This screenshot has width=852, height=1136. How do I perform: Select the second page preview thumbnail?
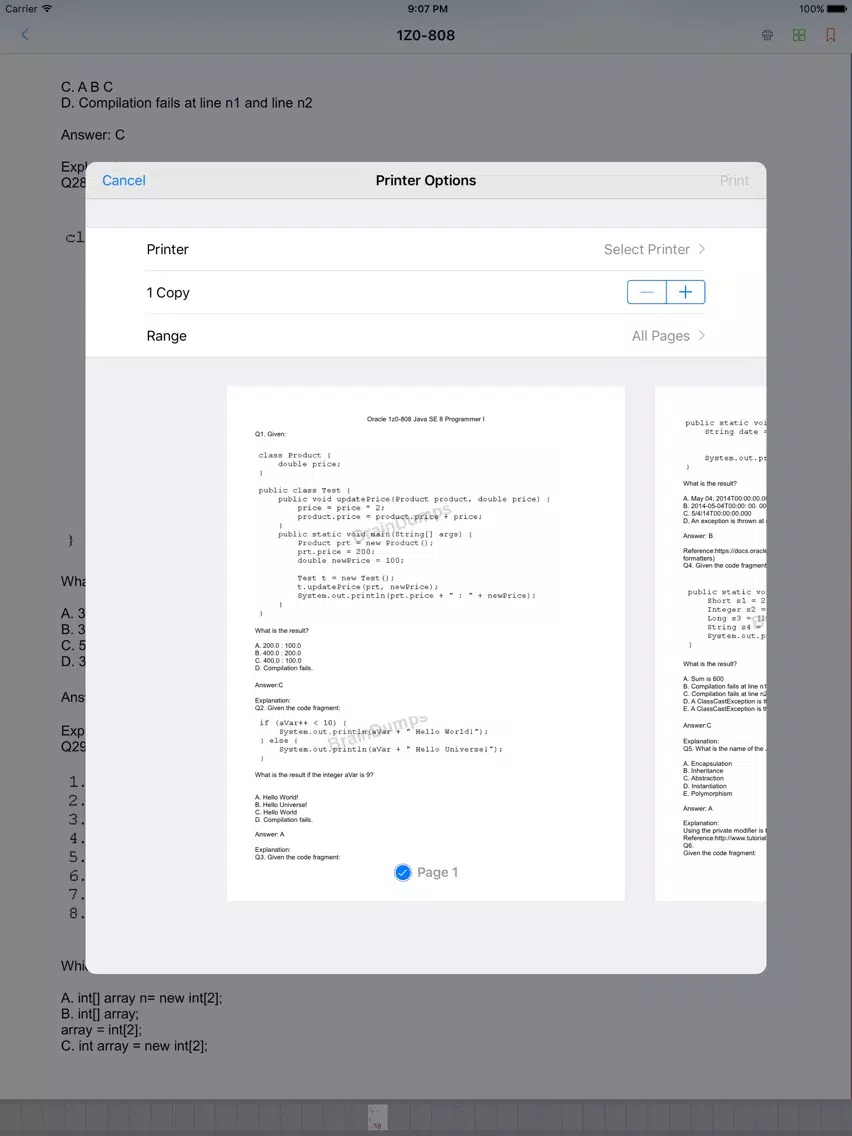(711, 643)
